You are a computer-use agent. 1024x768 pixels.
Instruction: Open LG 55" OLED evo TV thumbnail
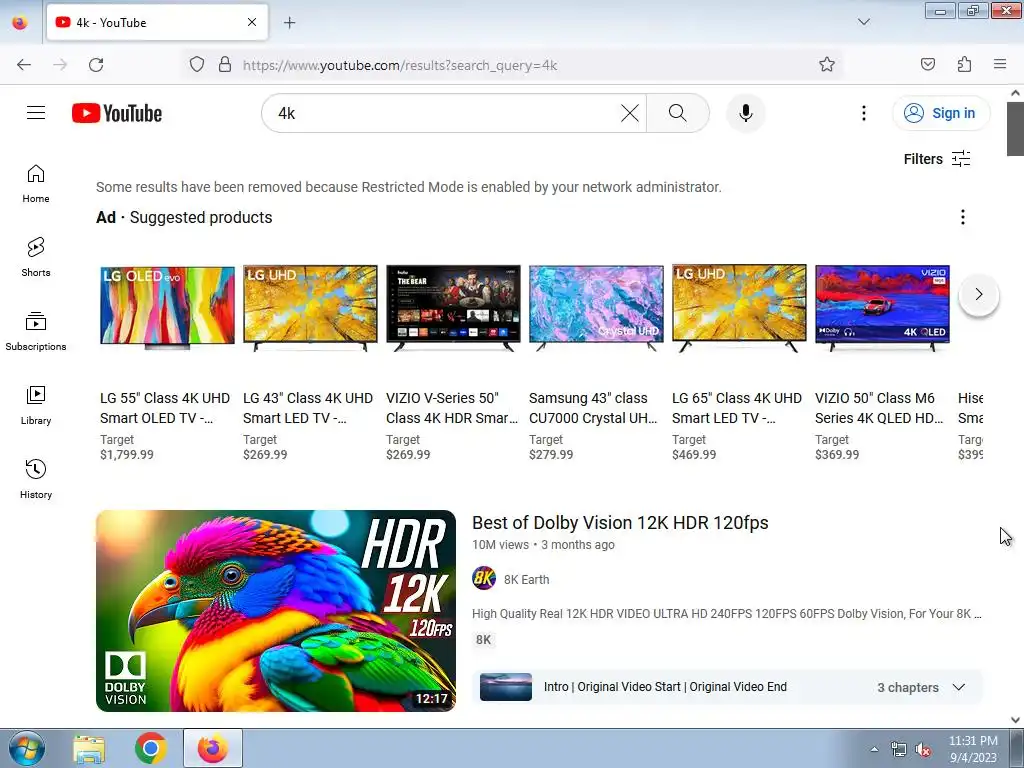point(167,307)
